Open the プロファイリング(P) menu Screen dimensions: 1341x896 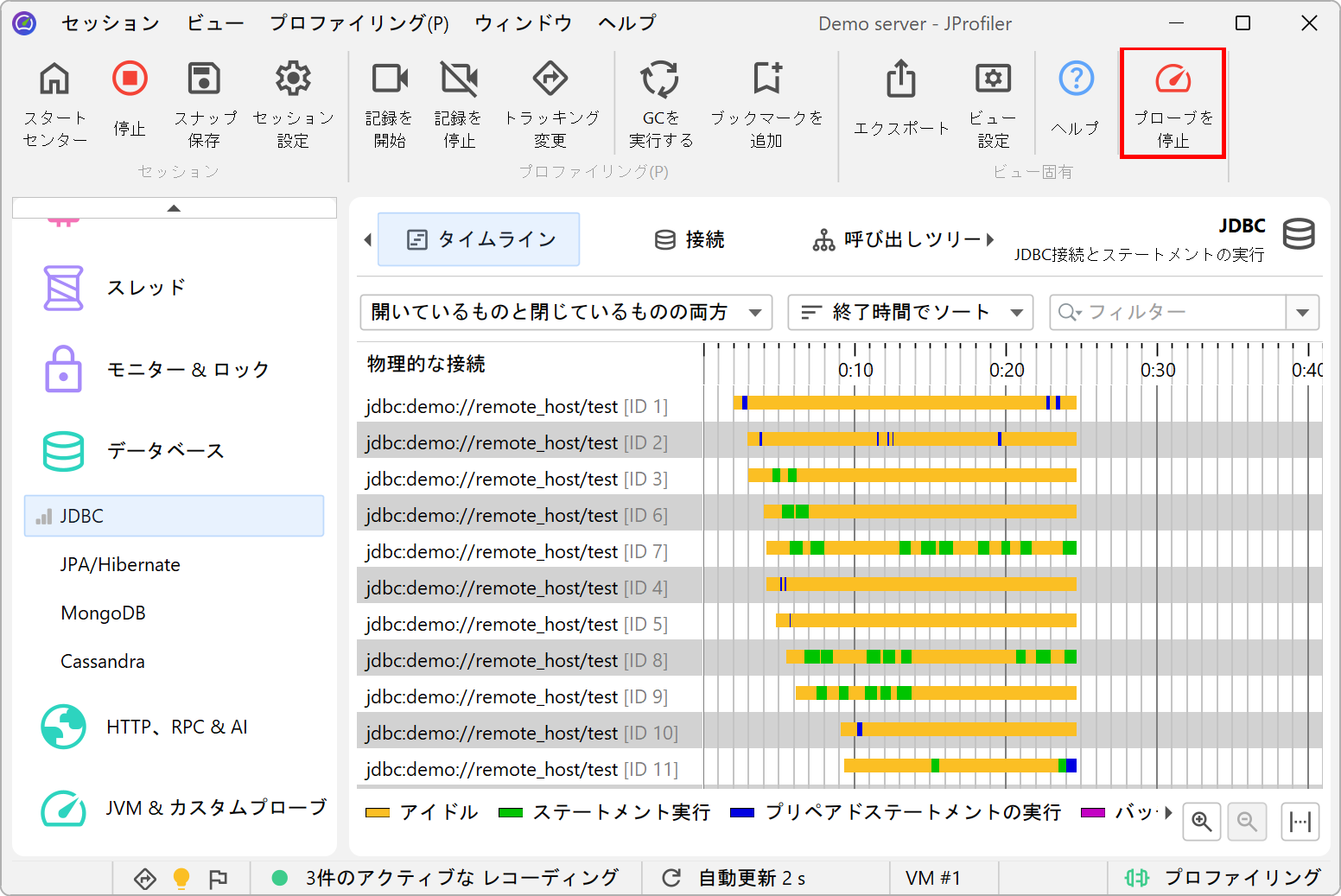[x=359, y=23]
